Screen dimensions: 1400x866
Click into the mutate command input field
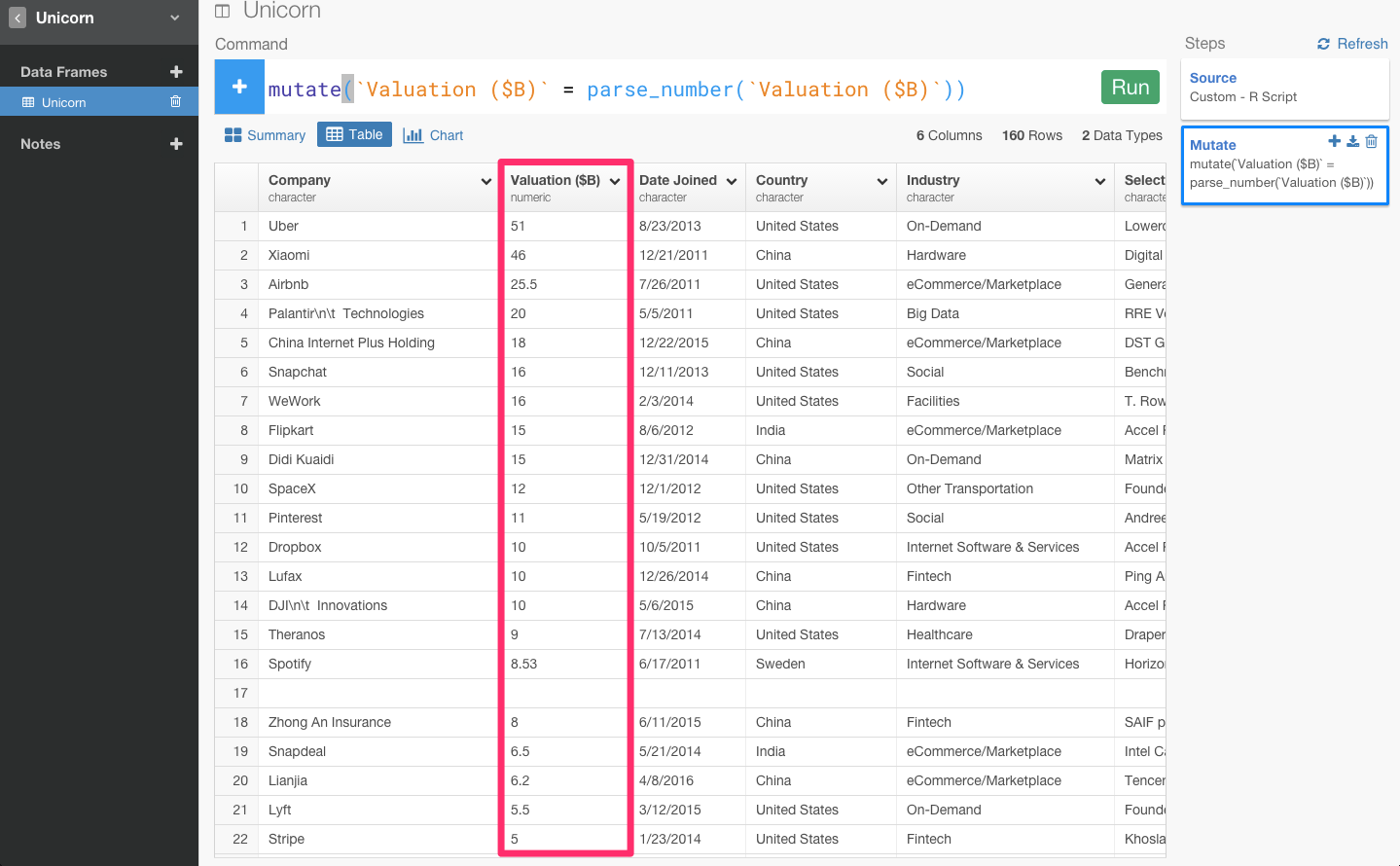tap(676, 89)
